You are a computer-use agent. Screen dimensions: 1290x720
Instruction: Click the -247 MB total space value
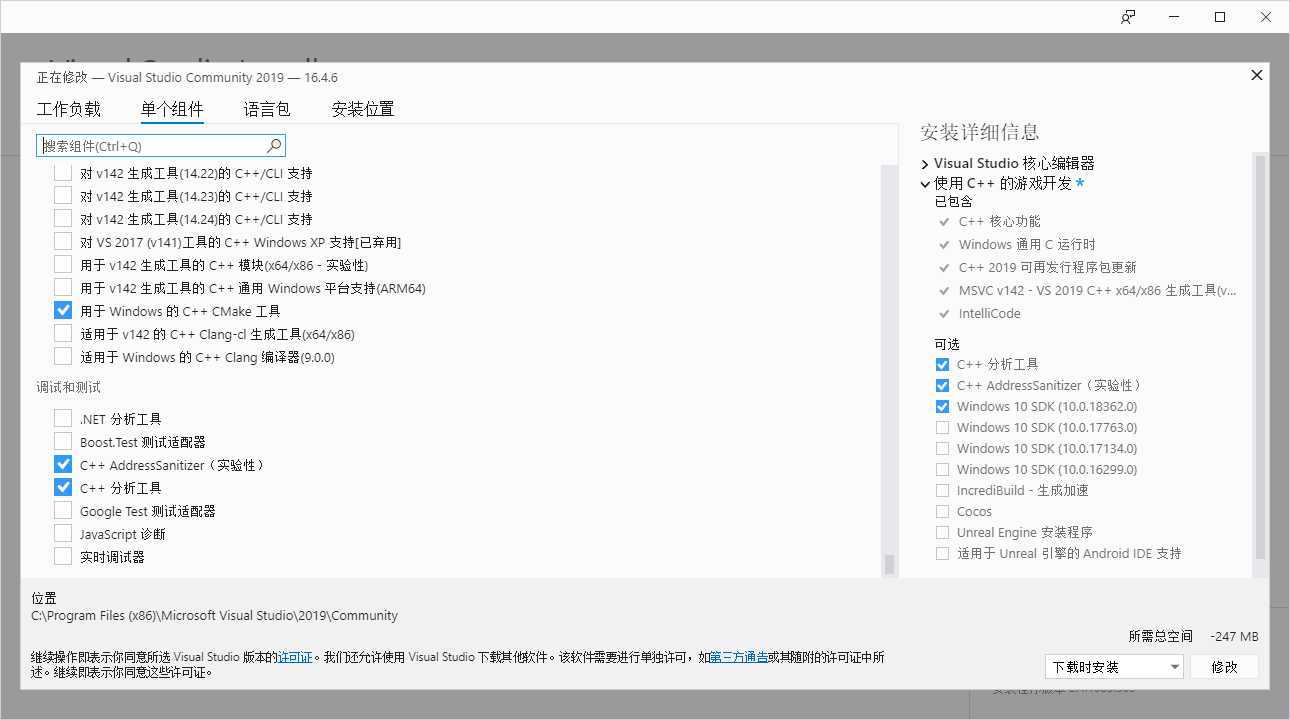[1234, 636]
